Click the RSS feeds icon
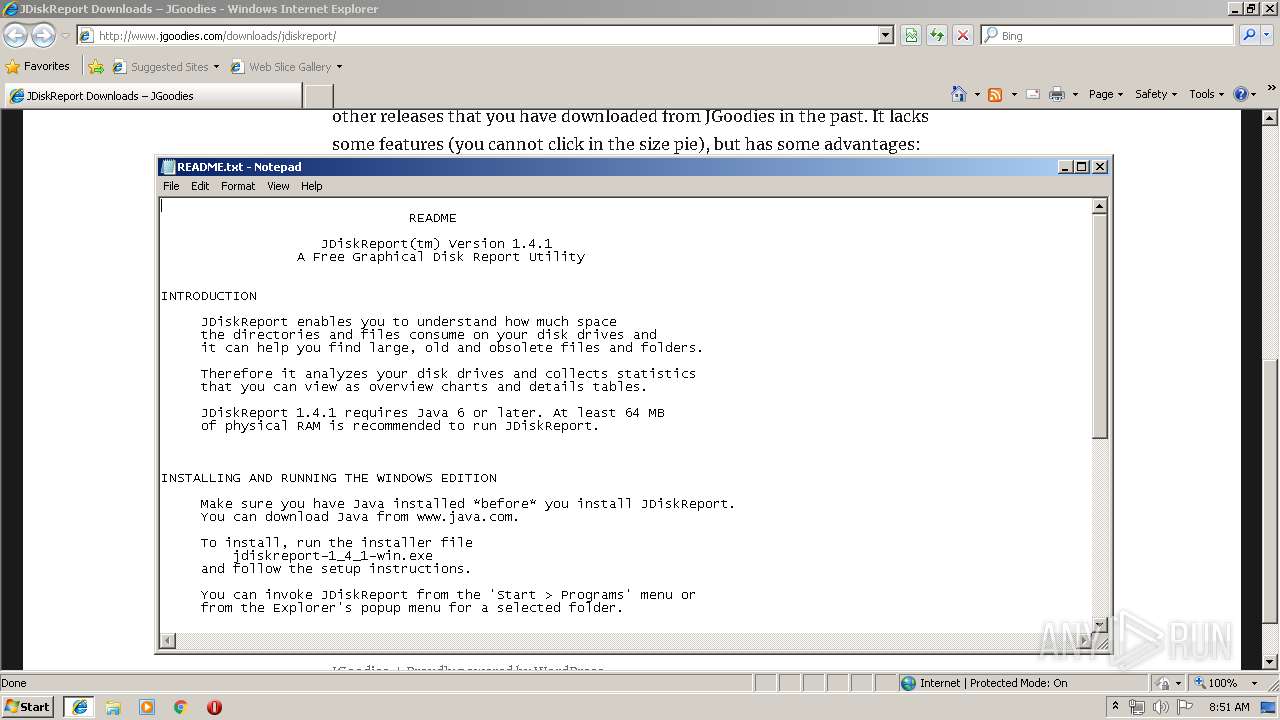This screenshot has height=720, width=1280. point(995,94)
